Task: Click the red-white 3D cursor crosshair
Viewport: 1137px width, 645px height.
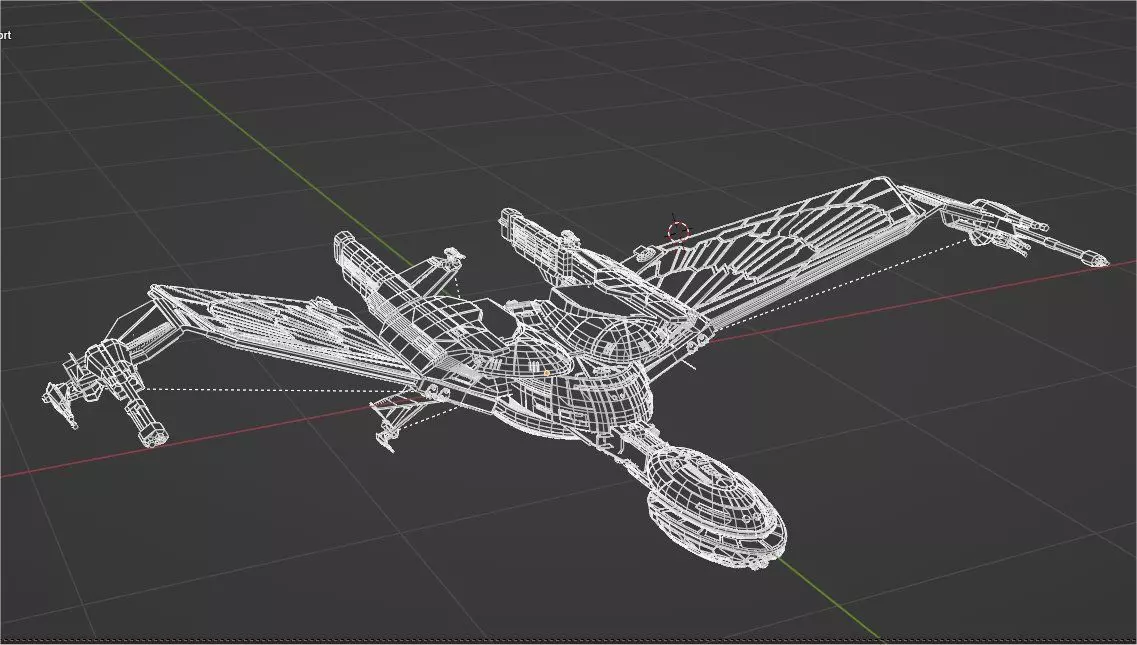Action: [x=678, y=232]
